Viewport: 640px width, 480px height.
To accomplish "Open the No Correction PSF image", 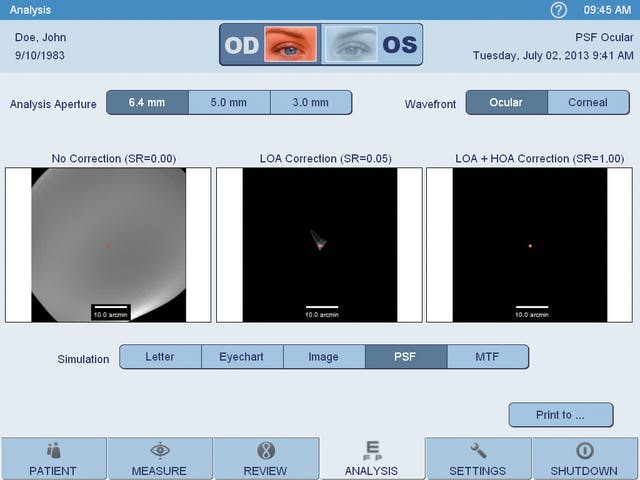I will click(108, 245).
